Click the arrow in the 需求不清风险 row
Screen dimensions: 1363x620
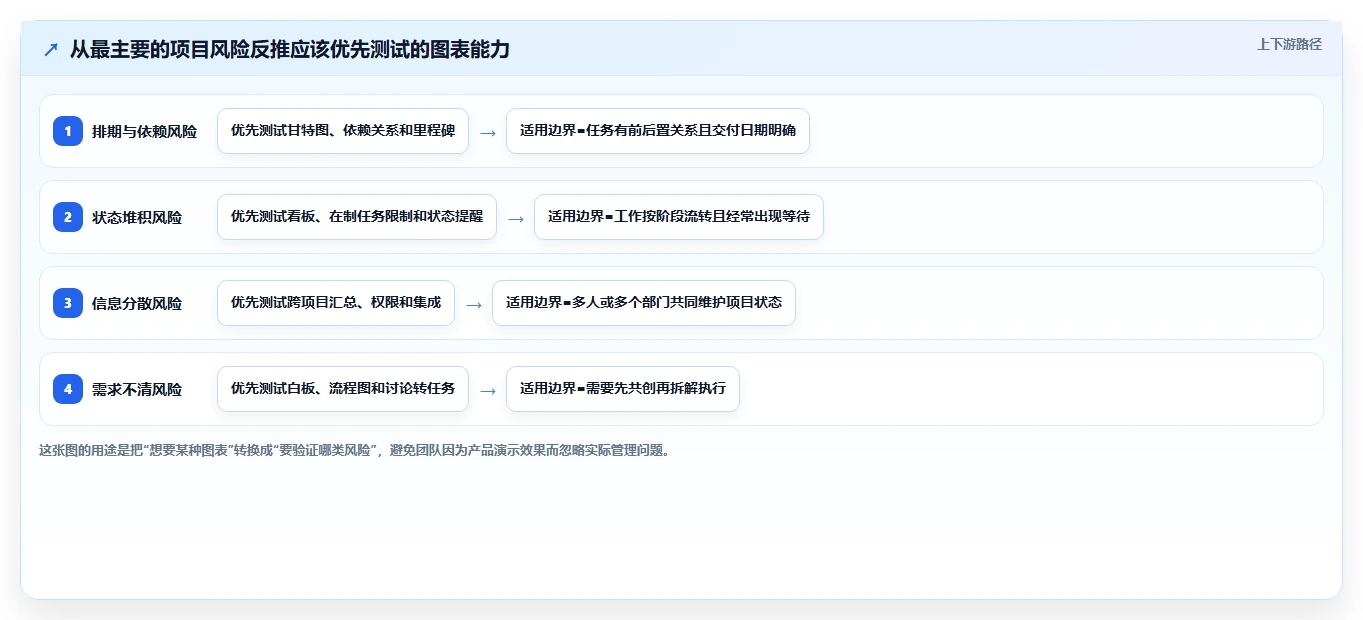coord(488,390)
